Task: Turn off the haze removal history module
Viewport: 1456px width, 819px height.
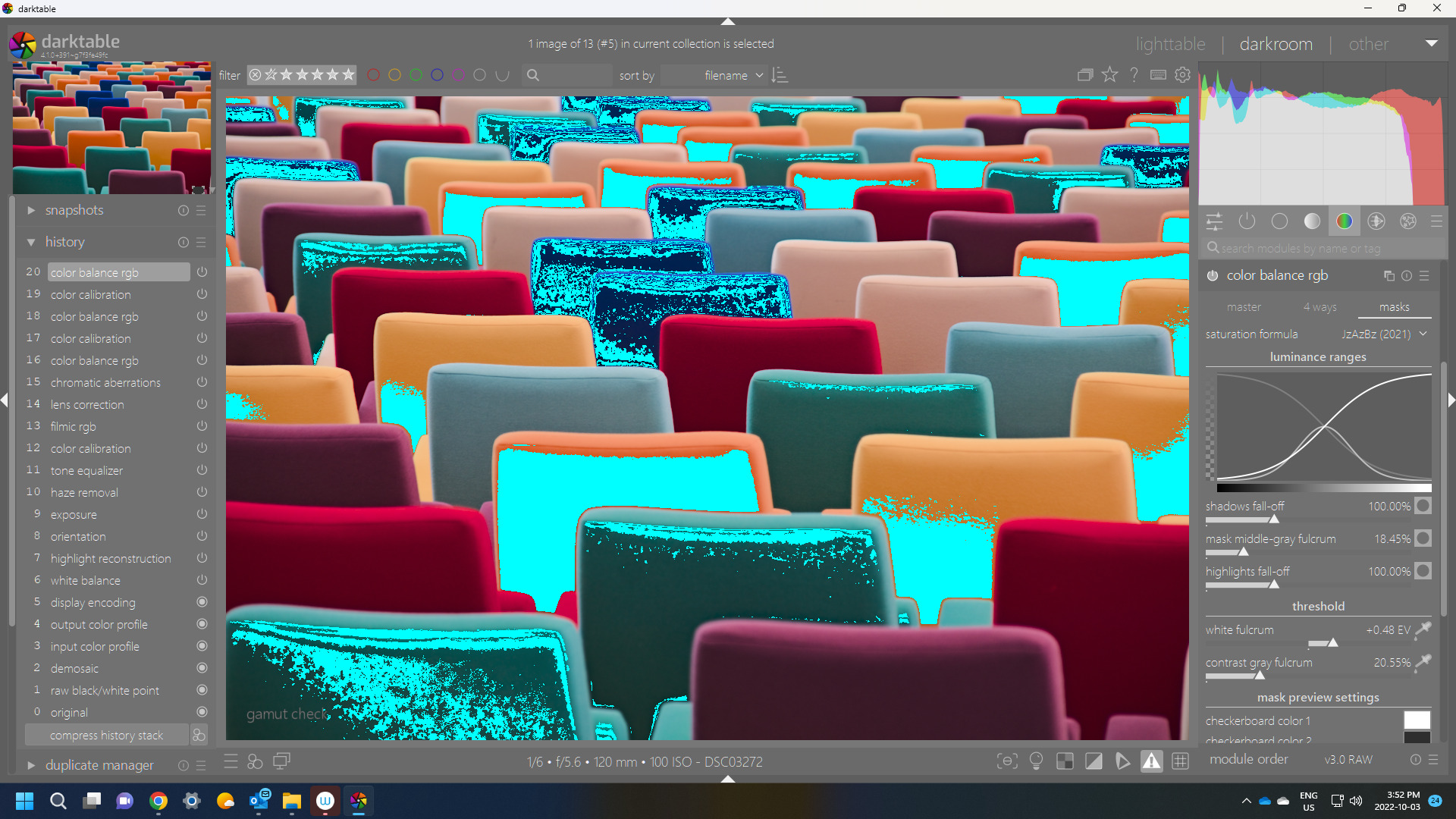Action: point(202,492)
